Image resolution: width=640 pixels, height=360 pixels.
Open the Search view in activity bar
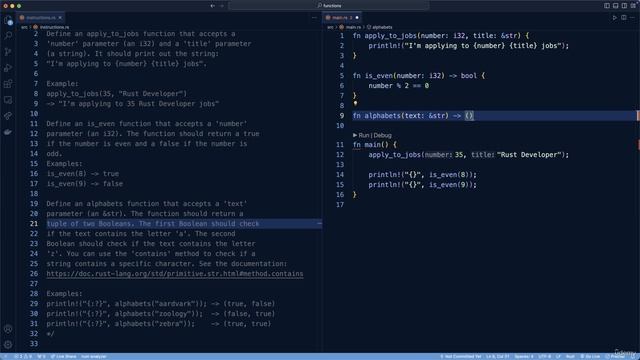(8, 36)
